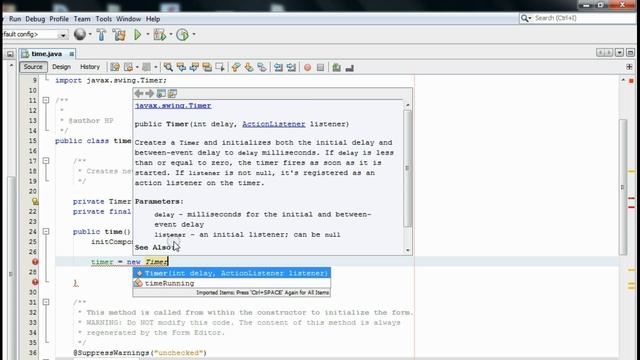Image resolution: width=640 pixels, height=360 pixels.
Task: Open the Profile Project dropdown arrow
Action: point(193,35)
